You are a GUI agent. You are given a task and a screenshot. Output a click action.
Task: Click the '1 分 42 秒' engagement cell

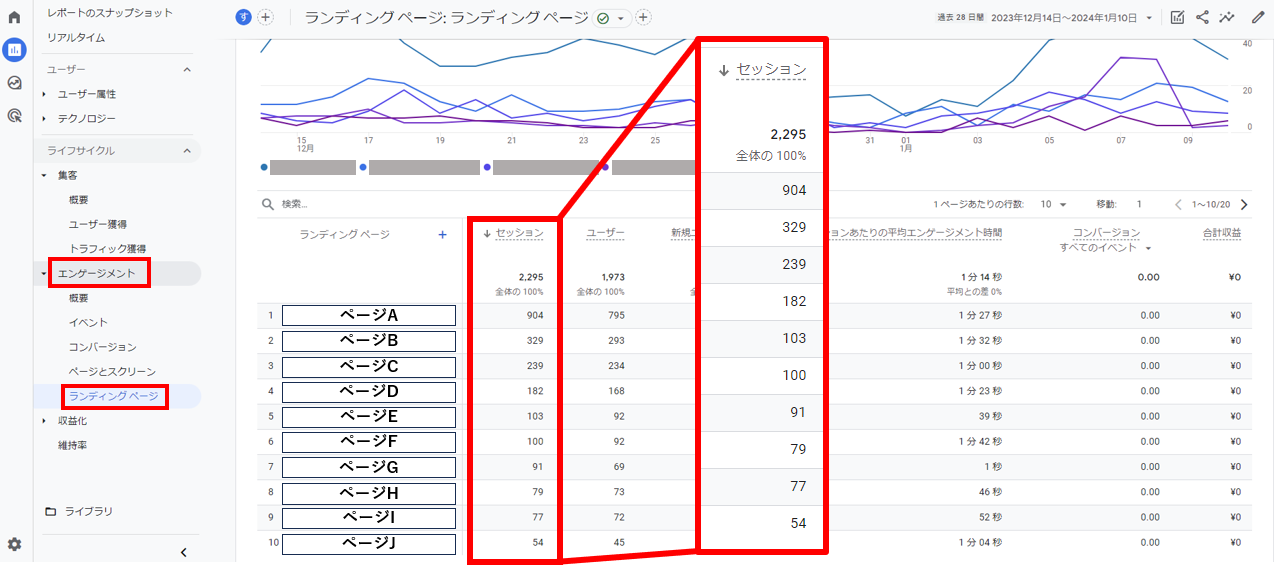[980, 441]
